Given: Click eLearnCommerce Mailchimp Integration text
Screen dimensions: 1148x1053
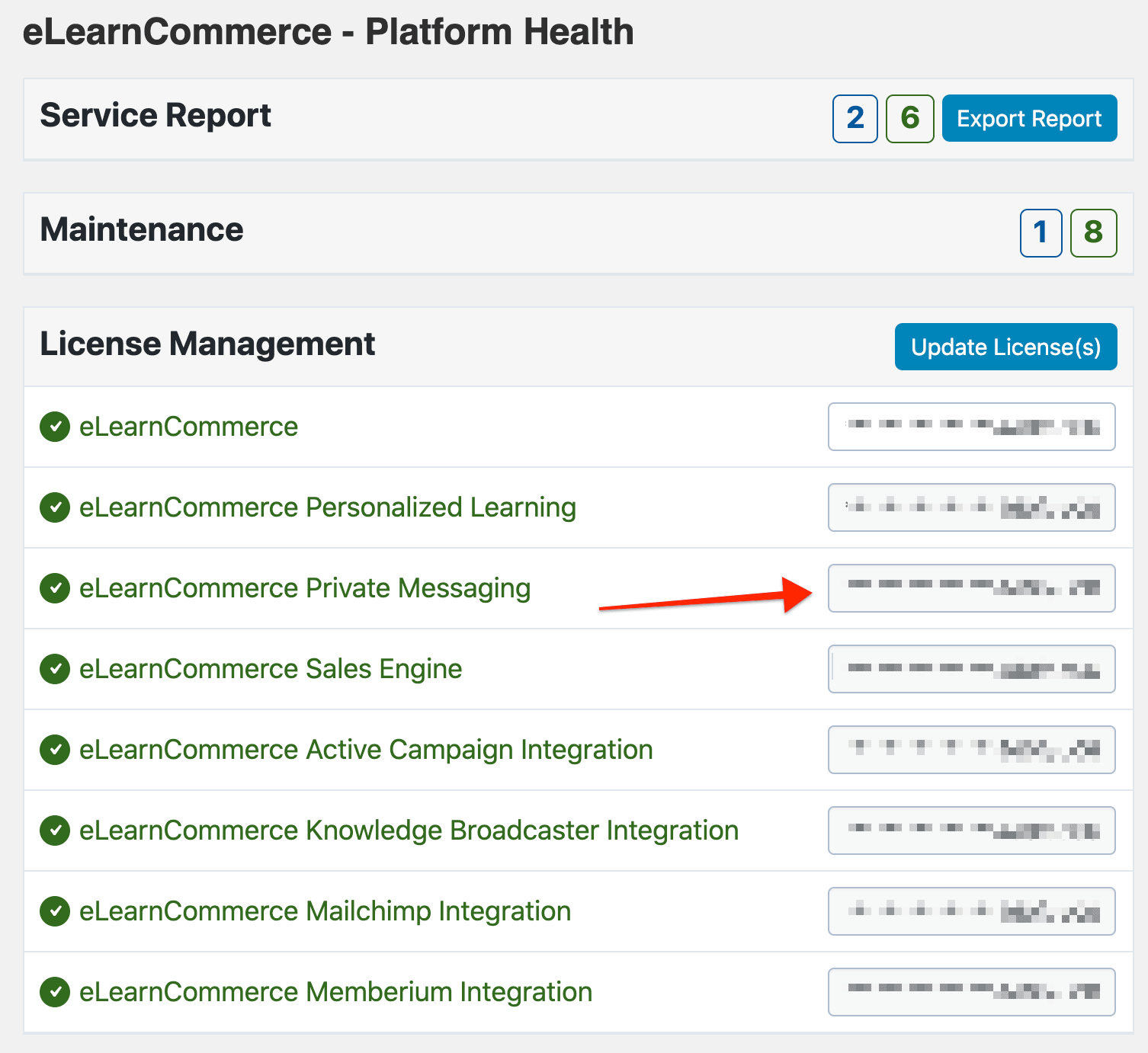Looking at the screenshot, I should coord(325,911).
